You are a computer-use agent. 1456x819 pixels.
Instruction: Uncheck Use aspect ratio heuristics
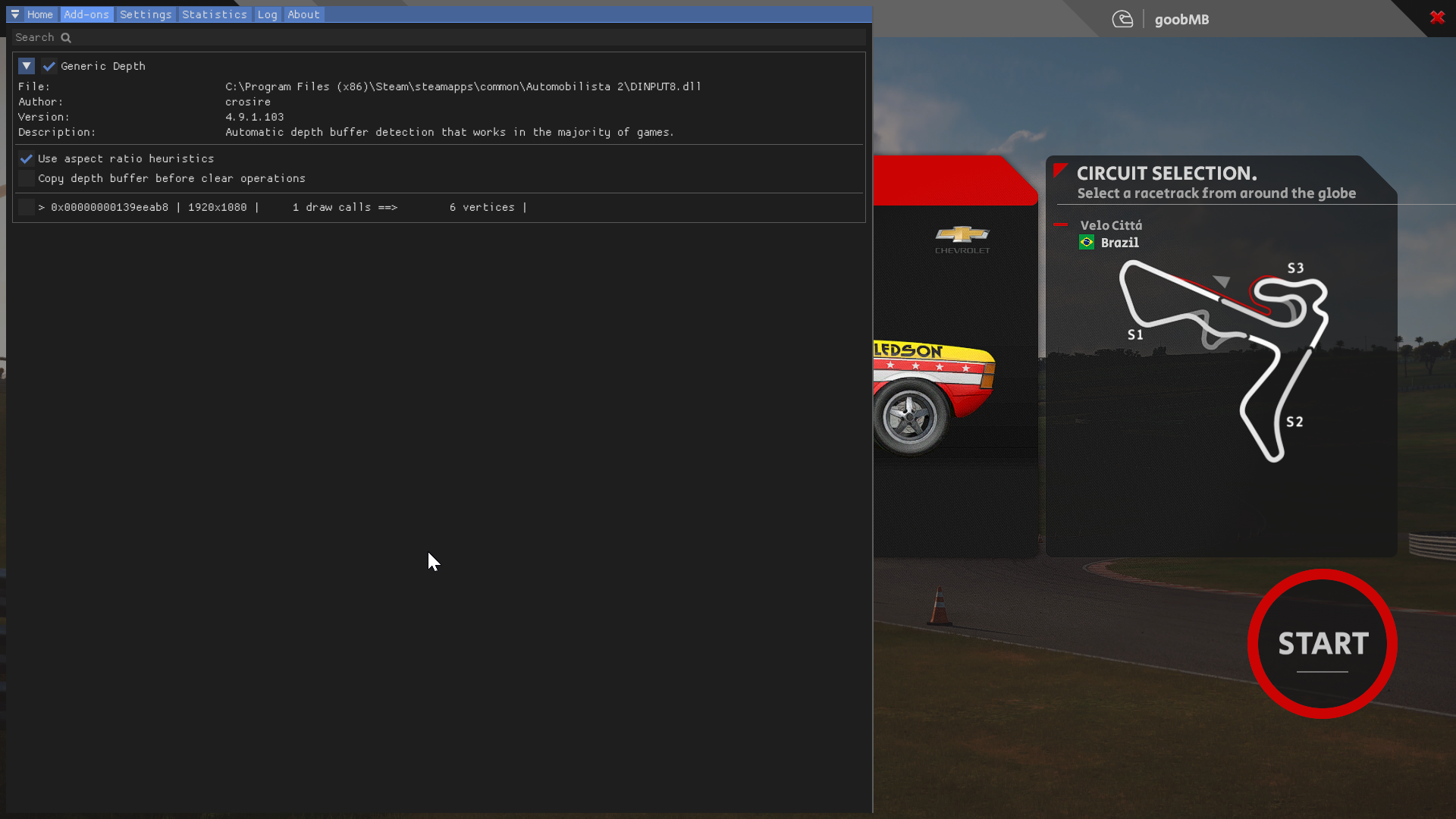[27, 158]
